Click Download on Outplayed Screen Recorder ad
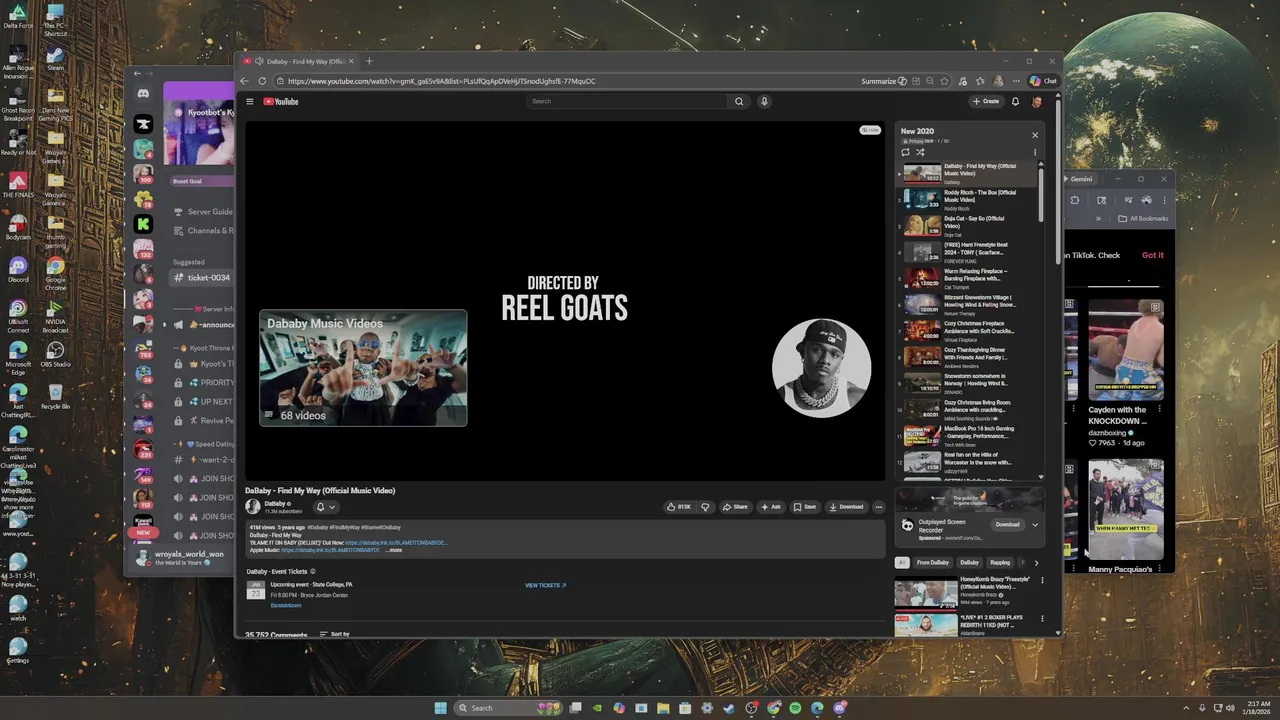Viewport: 1280px width, 720px height. pyautogui.click(x=1008, y=525)
